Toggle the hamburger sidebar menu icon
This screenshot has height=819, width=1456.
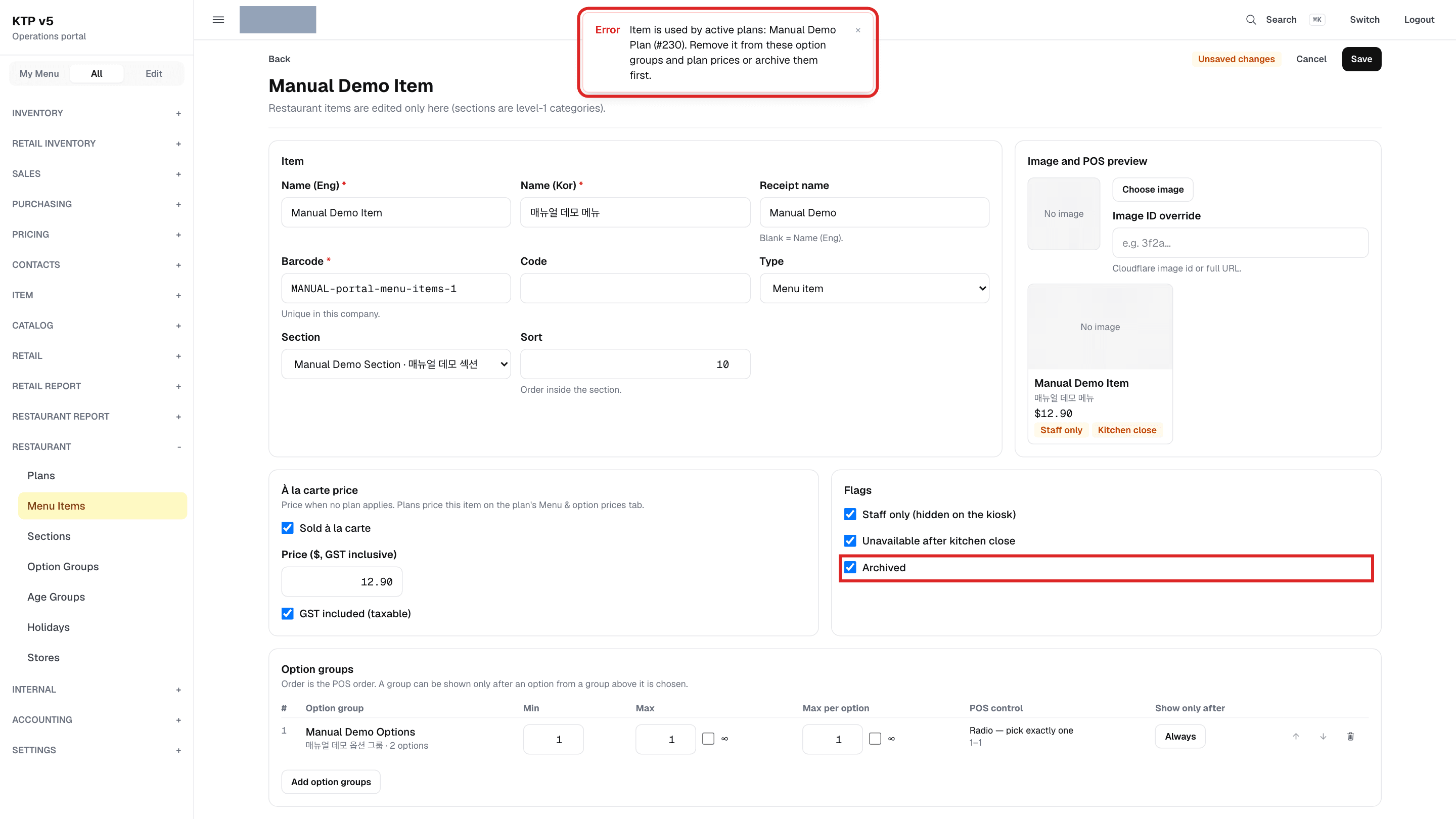(x=218, y=20)
